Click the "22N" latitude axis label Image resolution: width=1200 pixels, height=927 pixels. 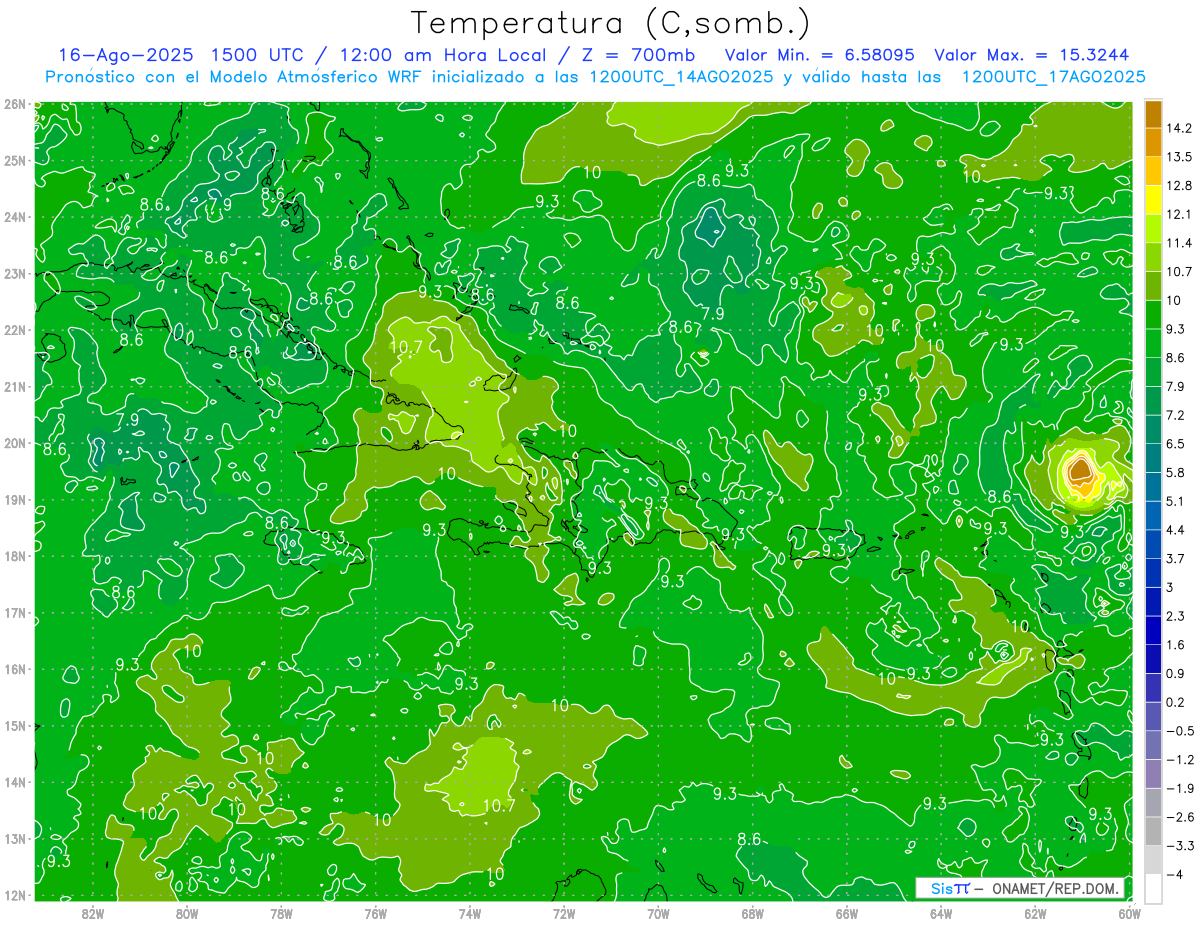point(14,330)
